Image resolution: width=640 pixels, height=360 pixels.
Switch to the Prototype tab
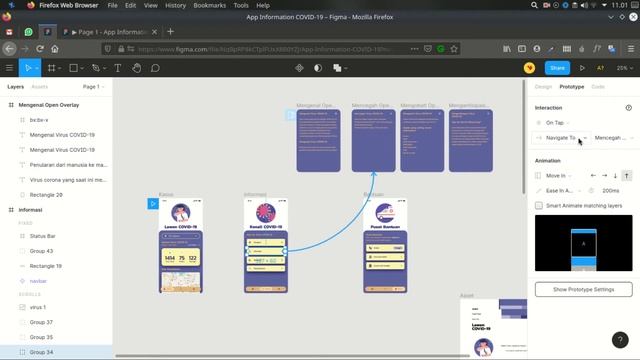[x=571, y=87]
